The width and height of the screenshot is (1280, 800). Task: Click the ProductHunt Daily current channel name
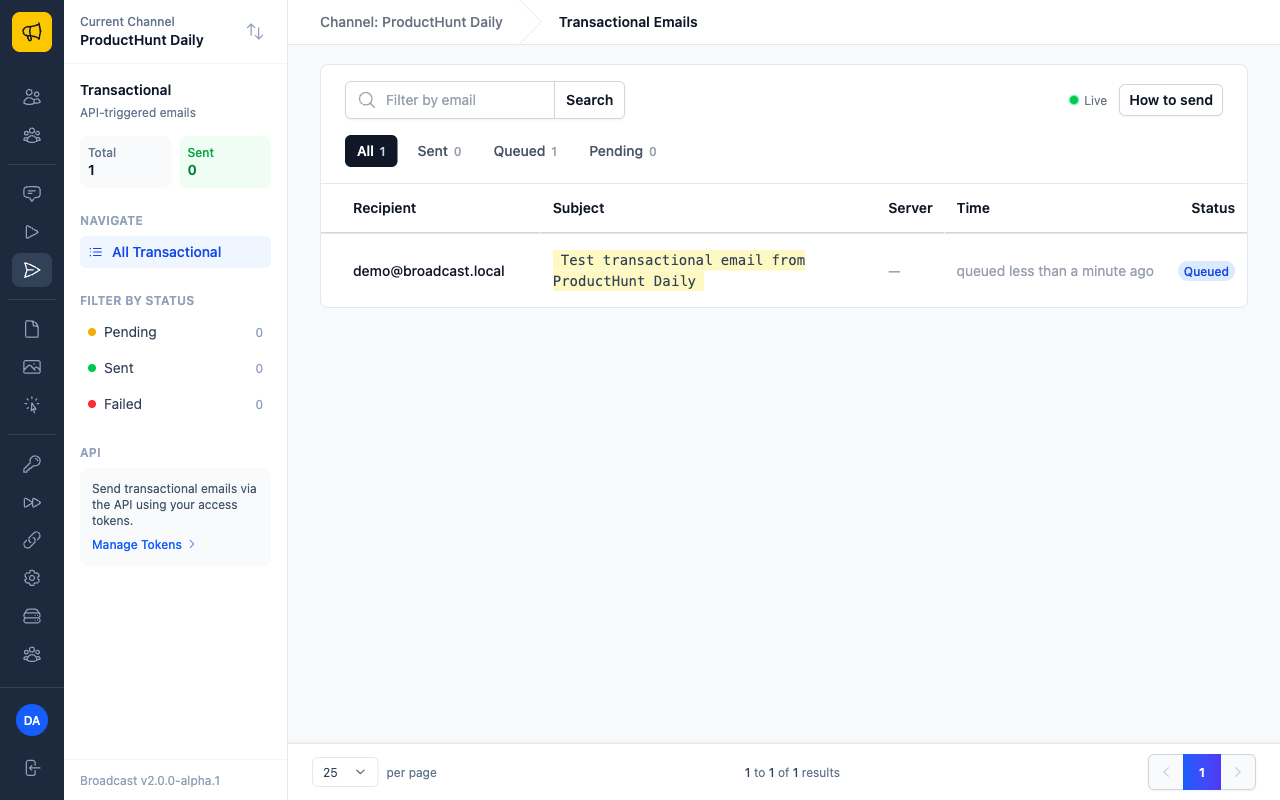coord(142,40)
